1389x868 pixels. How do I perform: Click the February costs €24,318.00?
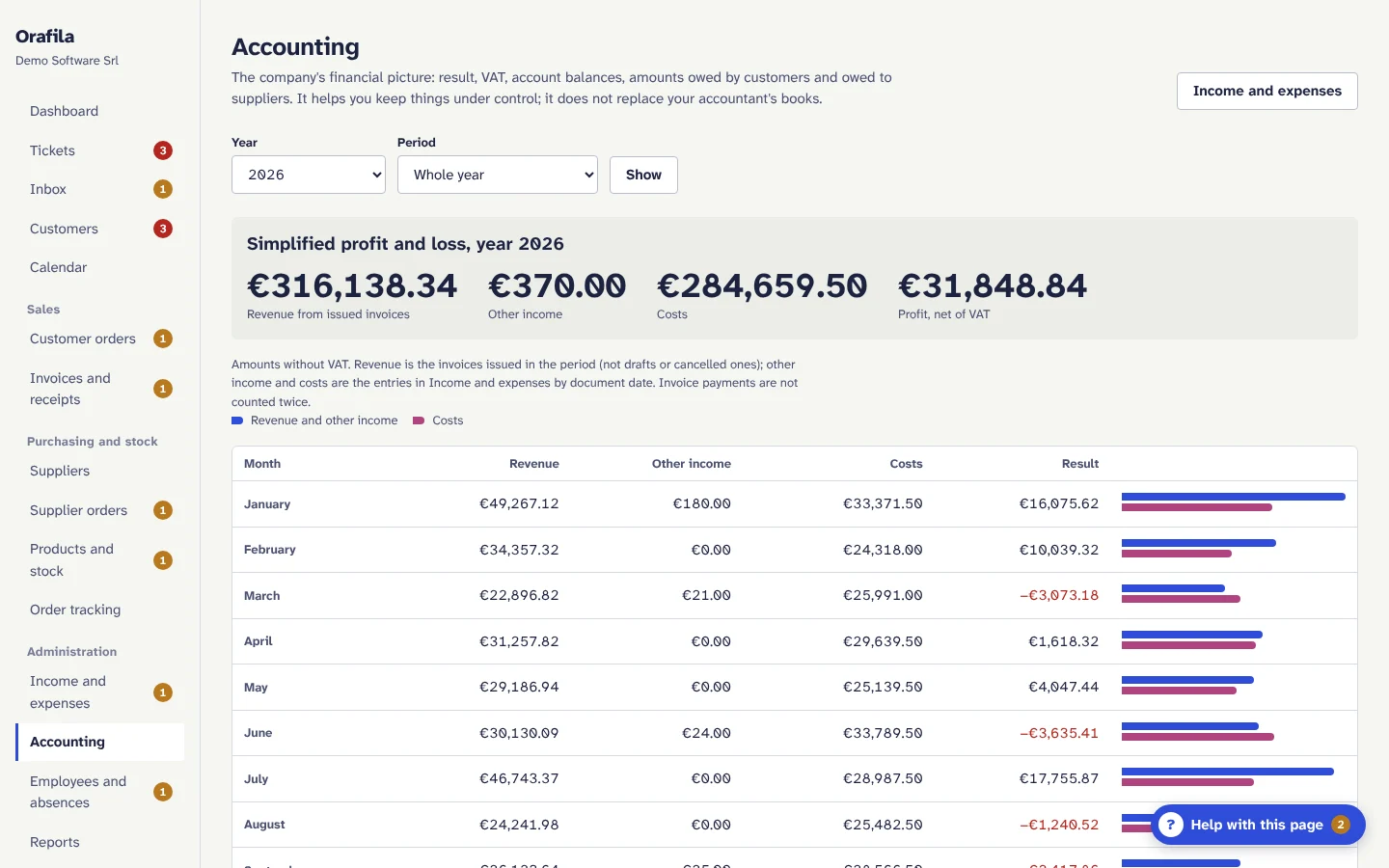pyautogui.click(x=883, y=550)
